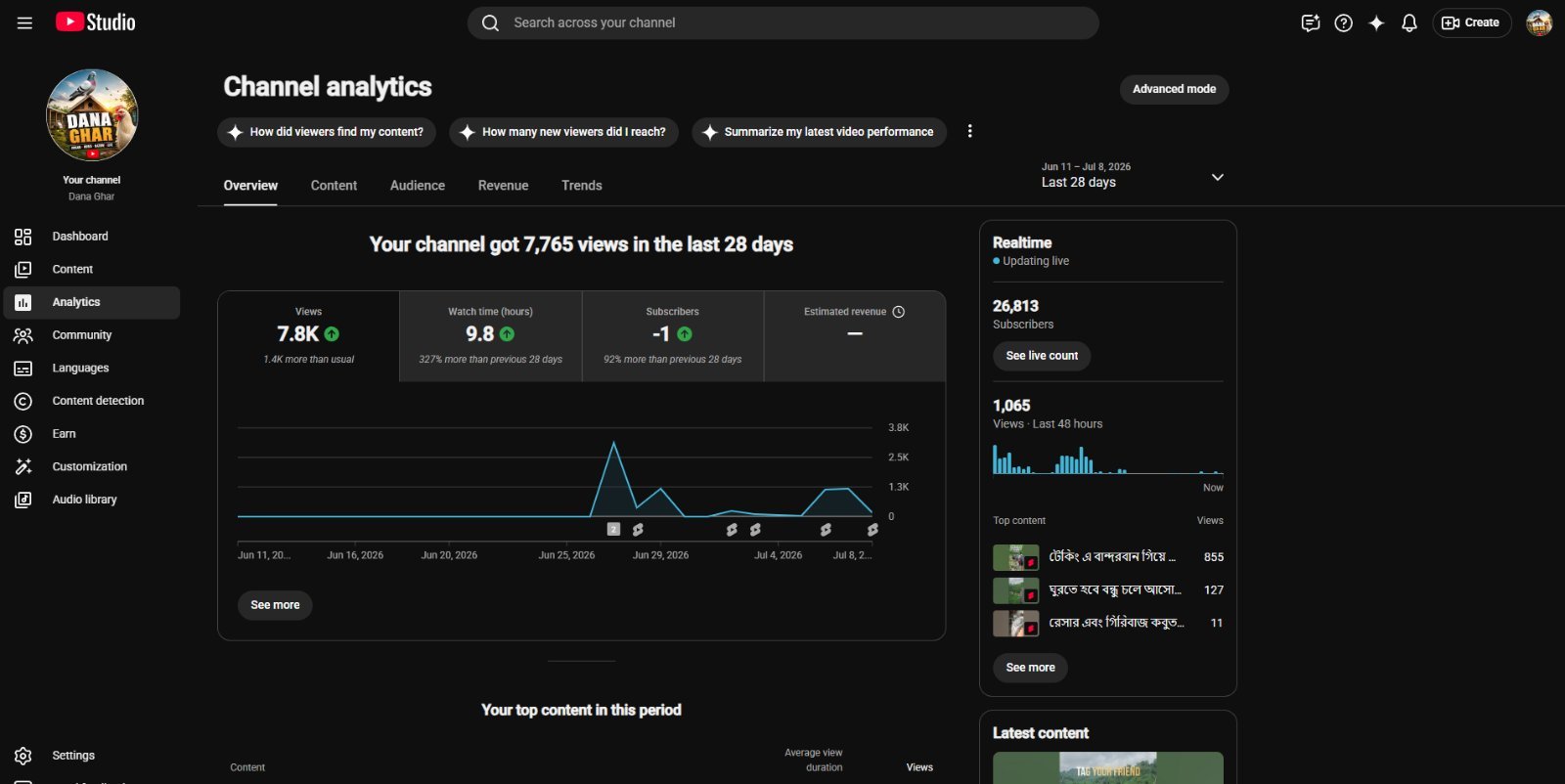Open top content video with 855 views
Image resolution: width=1565 pixels, height=784 pixels.
[x=1108, y=557]
